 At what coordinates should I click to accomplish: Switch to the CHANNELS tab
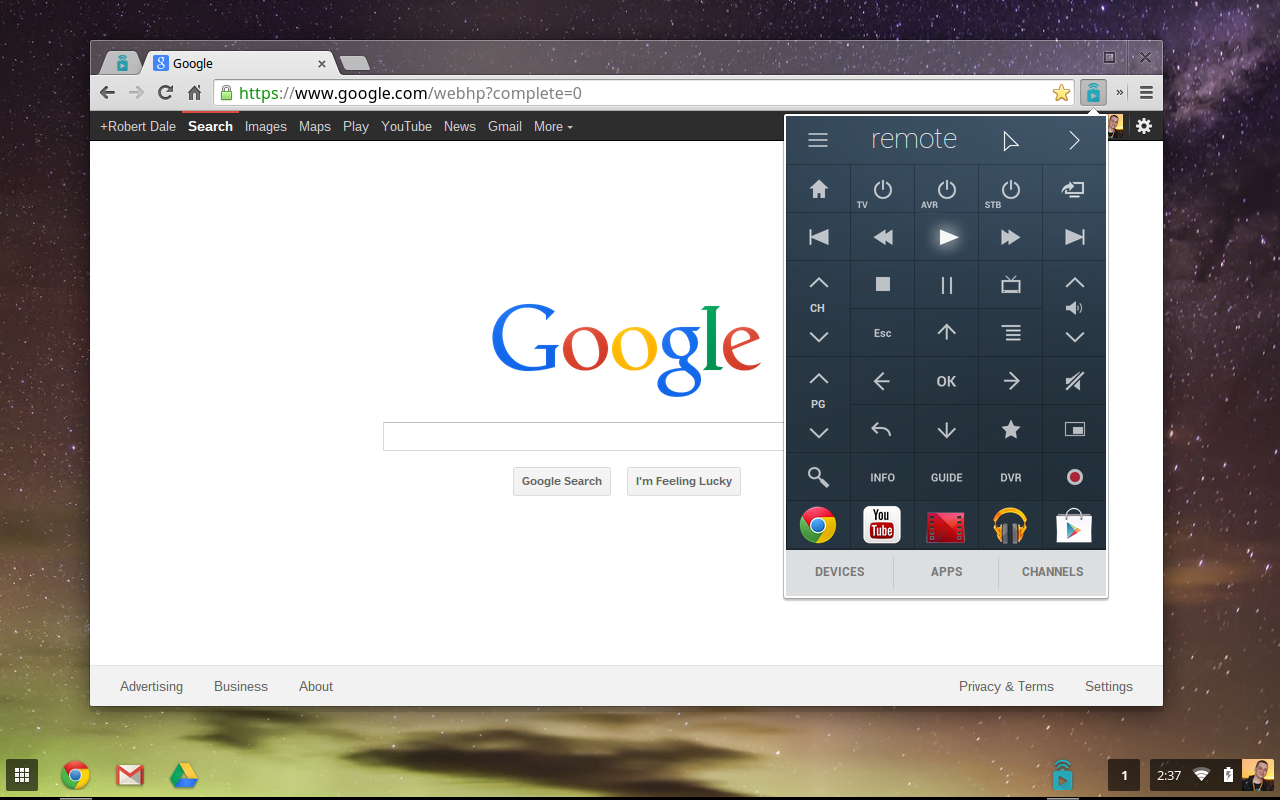(1052, 572)
